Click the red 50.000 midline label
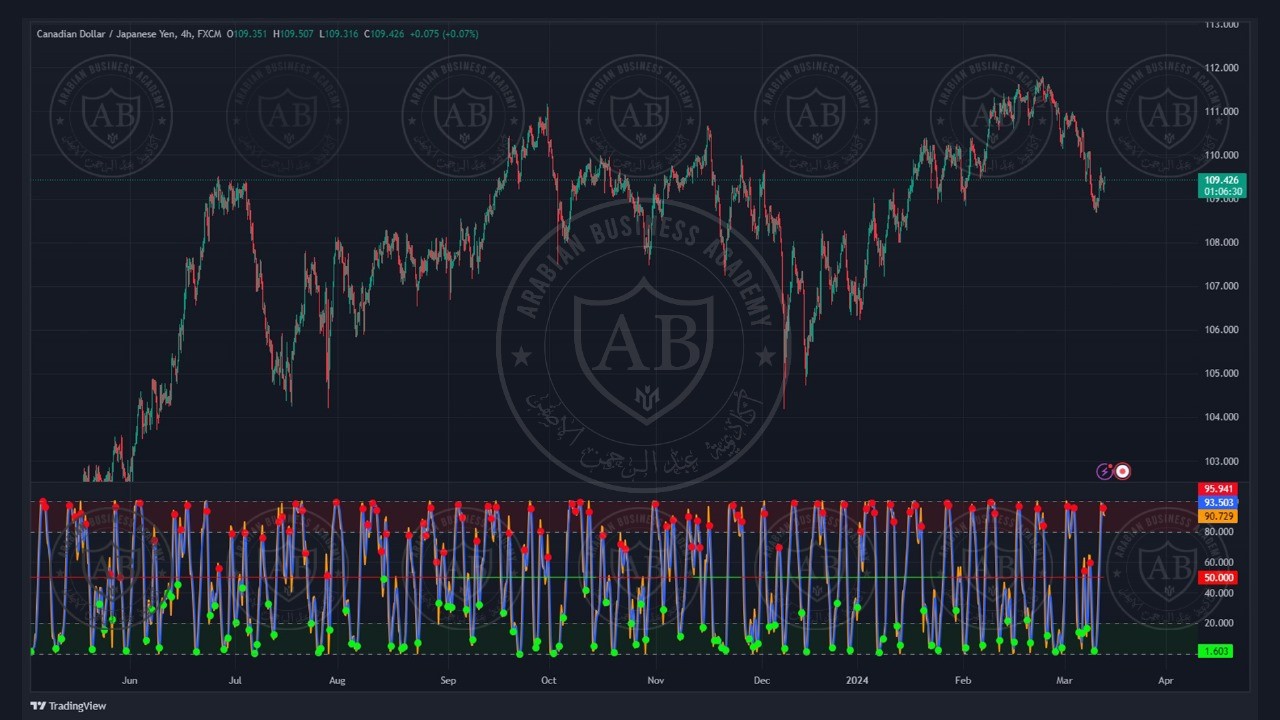Viewport: 1280px width, 720px height. 1217,578
